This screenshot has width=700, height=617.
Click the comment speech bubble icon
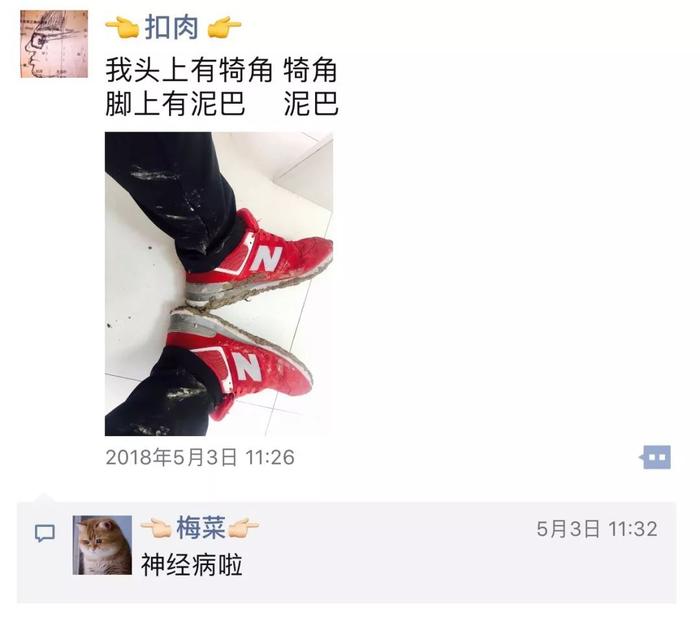(45, 533)
